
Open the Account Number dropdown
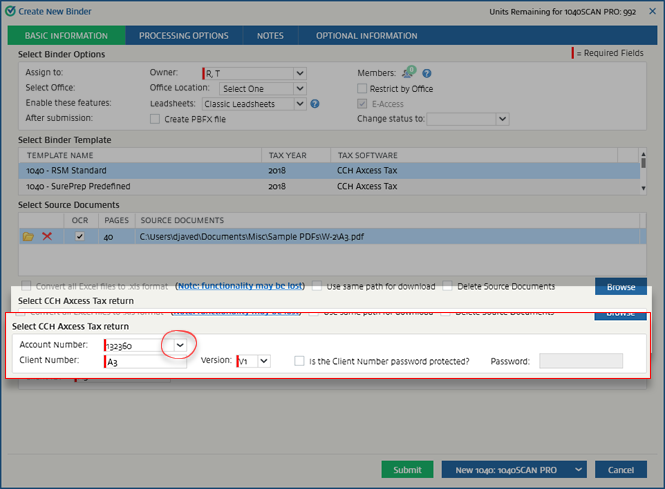[x=180, y=345]
